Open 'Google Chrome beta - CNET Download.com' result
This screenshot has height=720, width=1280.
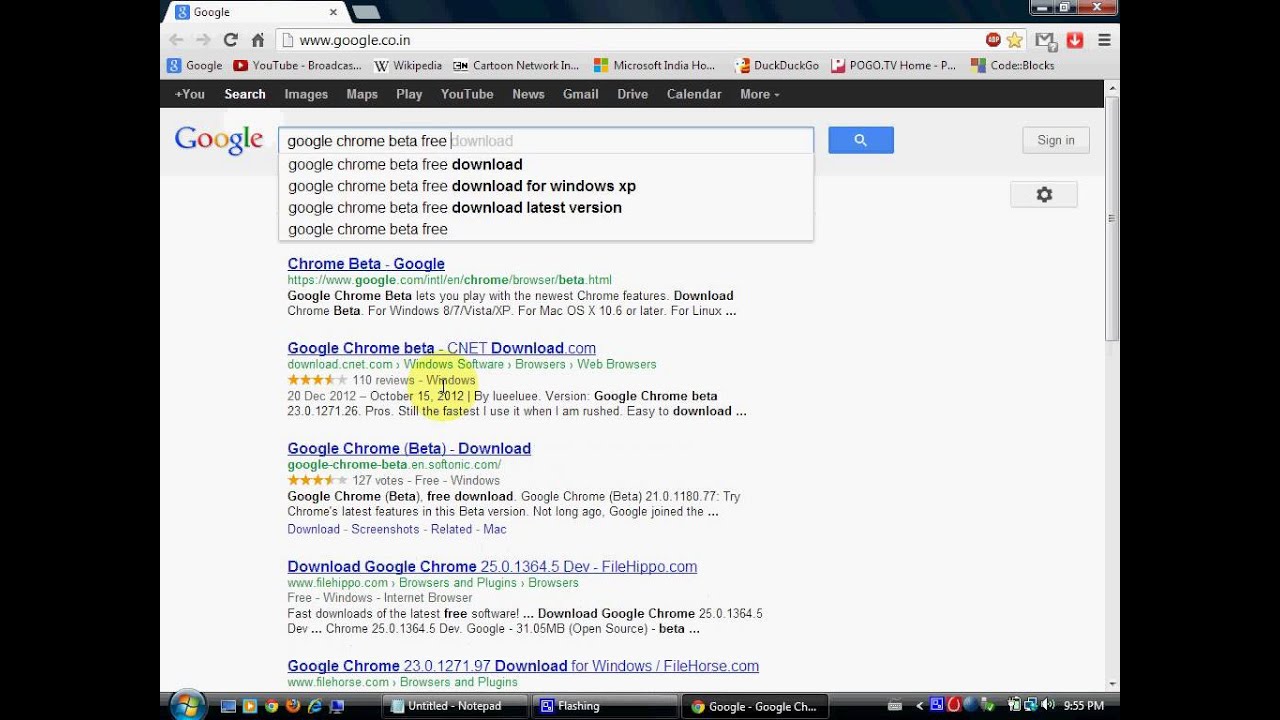click(x=441, y=348)
